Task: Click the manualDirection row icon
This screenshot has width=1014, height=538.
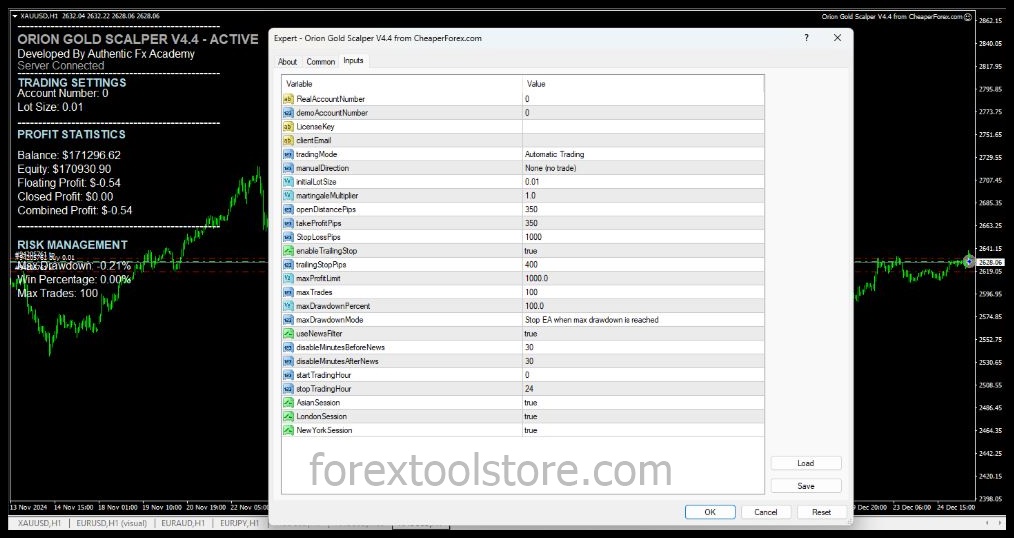Action: pos(288,168)
